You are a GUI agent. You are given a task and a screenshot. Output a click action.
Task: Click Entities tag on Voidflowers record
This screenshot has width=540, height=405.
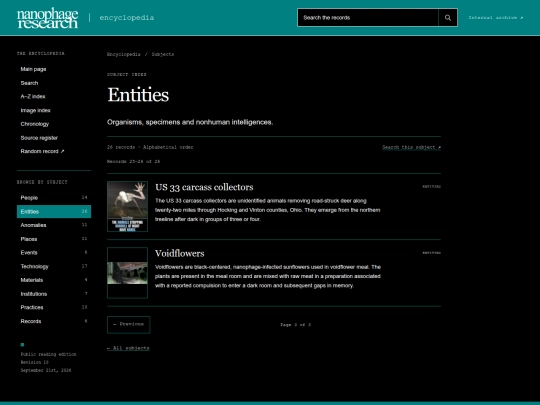(x=432, y=253)
